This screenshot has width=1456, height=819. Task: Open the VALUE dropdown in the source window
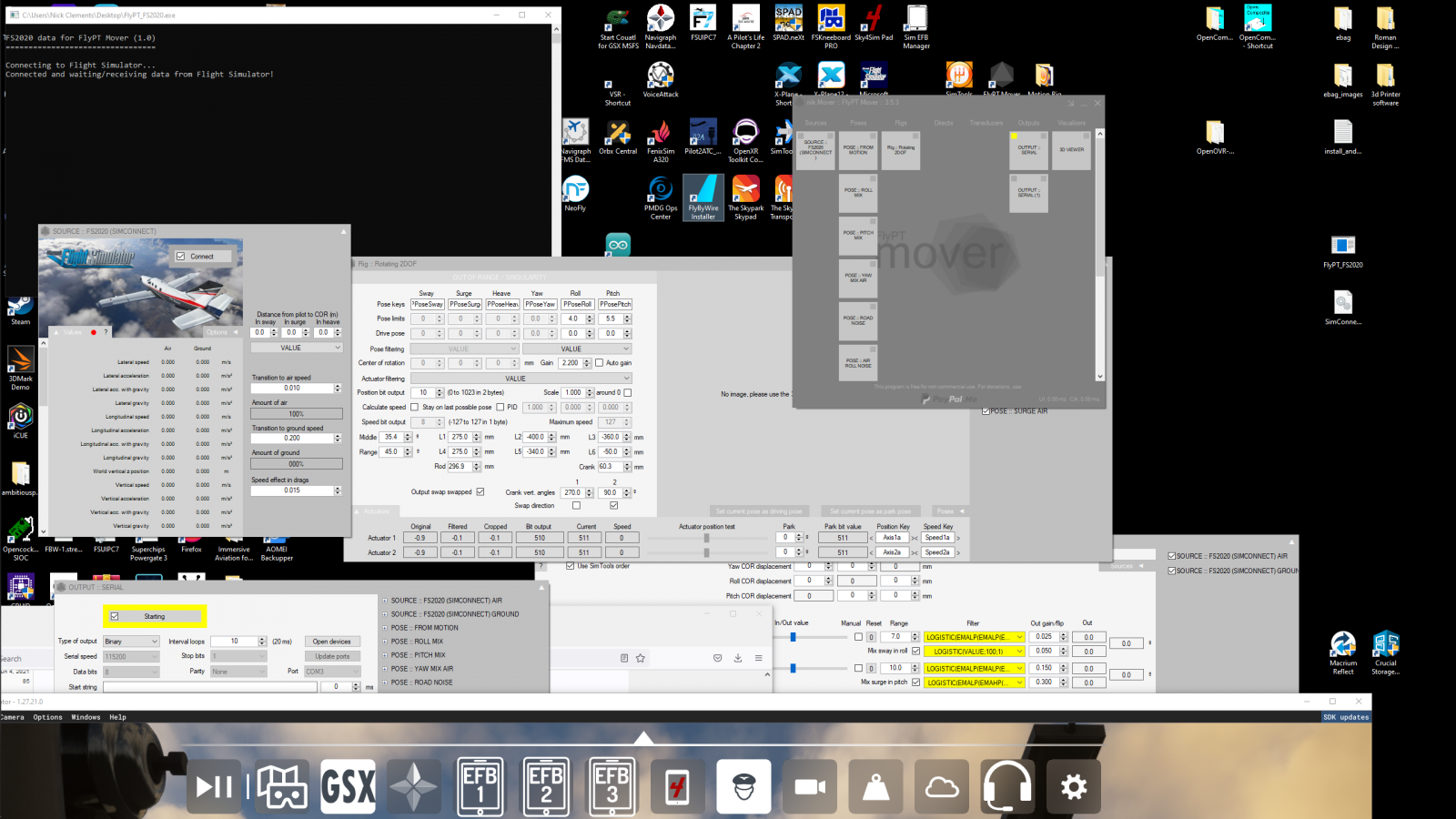[x=297, y=348]
